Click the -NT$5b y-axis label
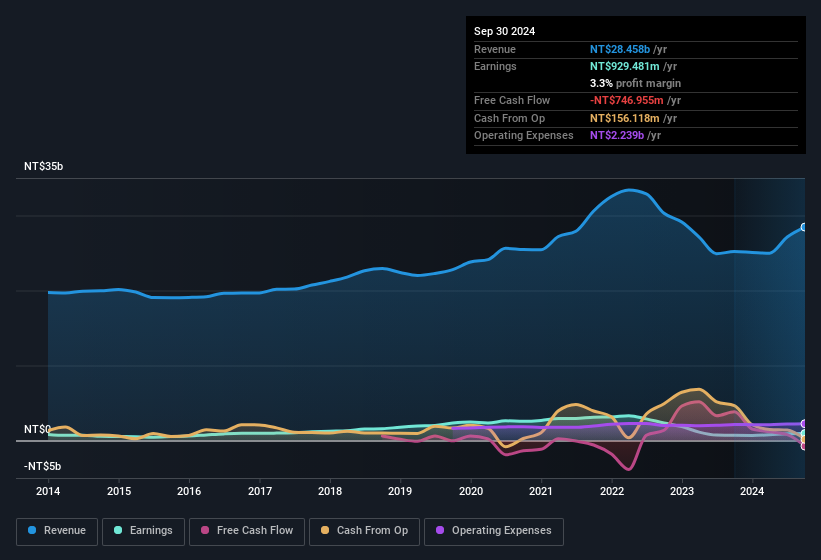The height and width of the screenshot is (560, 821). pyautogui.click(x=42, y=466)
